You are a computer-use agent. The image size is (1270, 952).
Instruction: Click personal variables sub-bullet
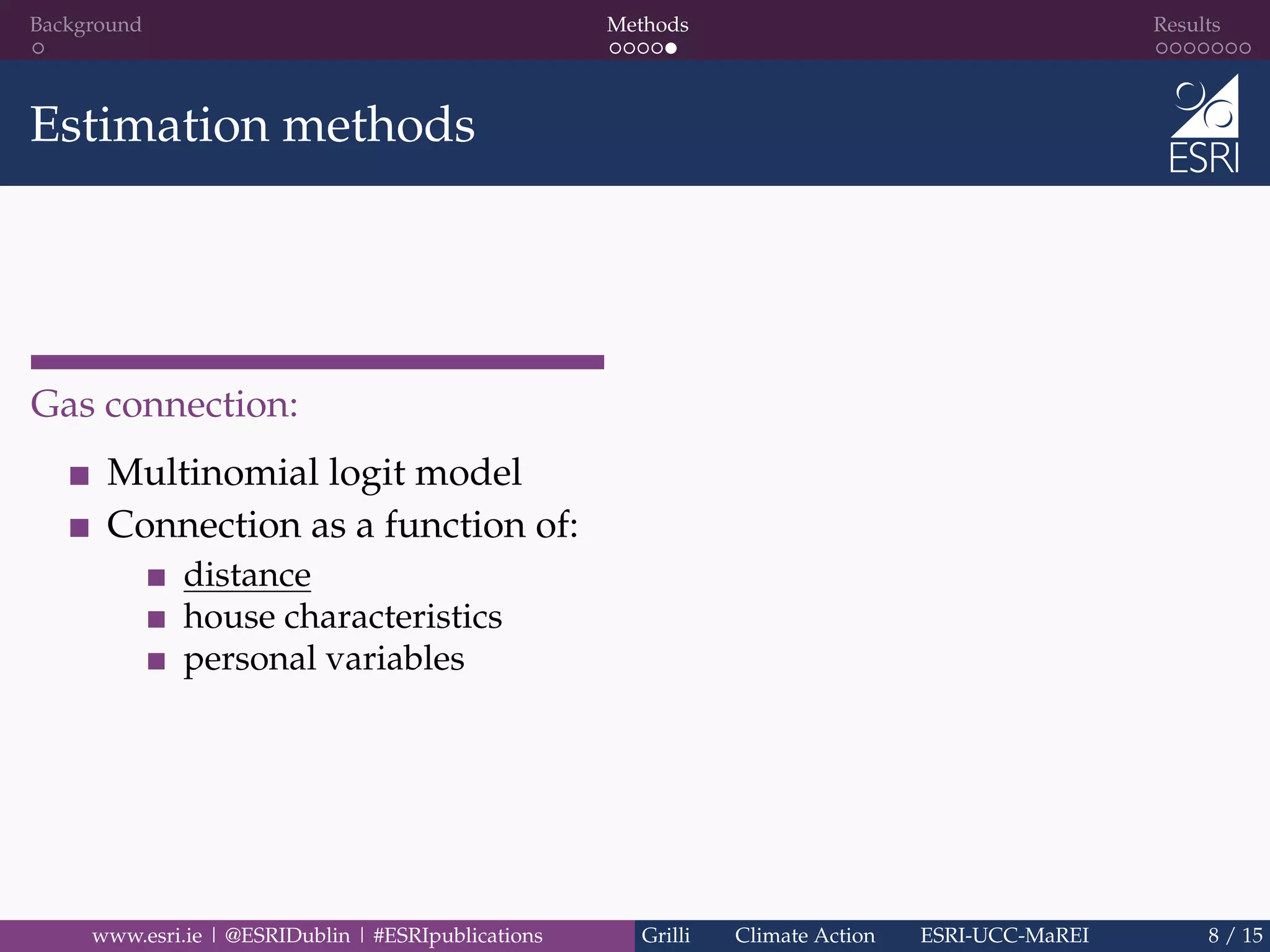coord(324,659)
